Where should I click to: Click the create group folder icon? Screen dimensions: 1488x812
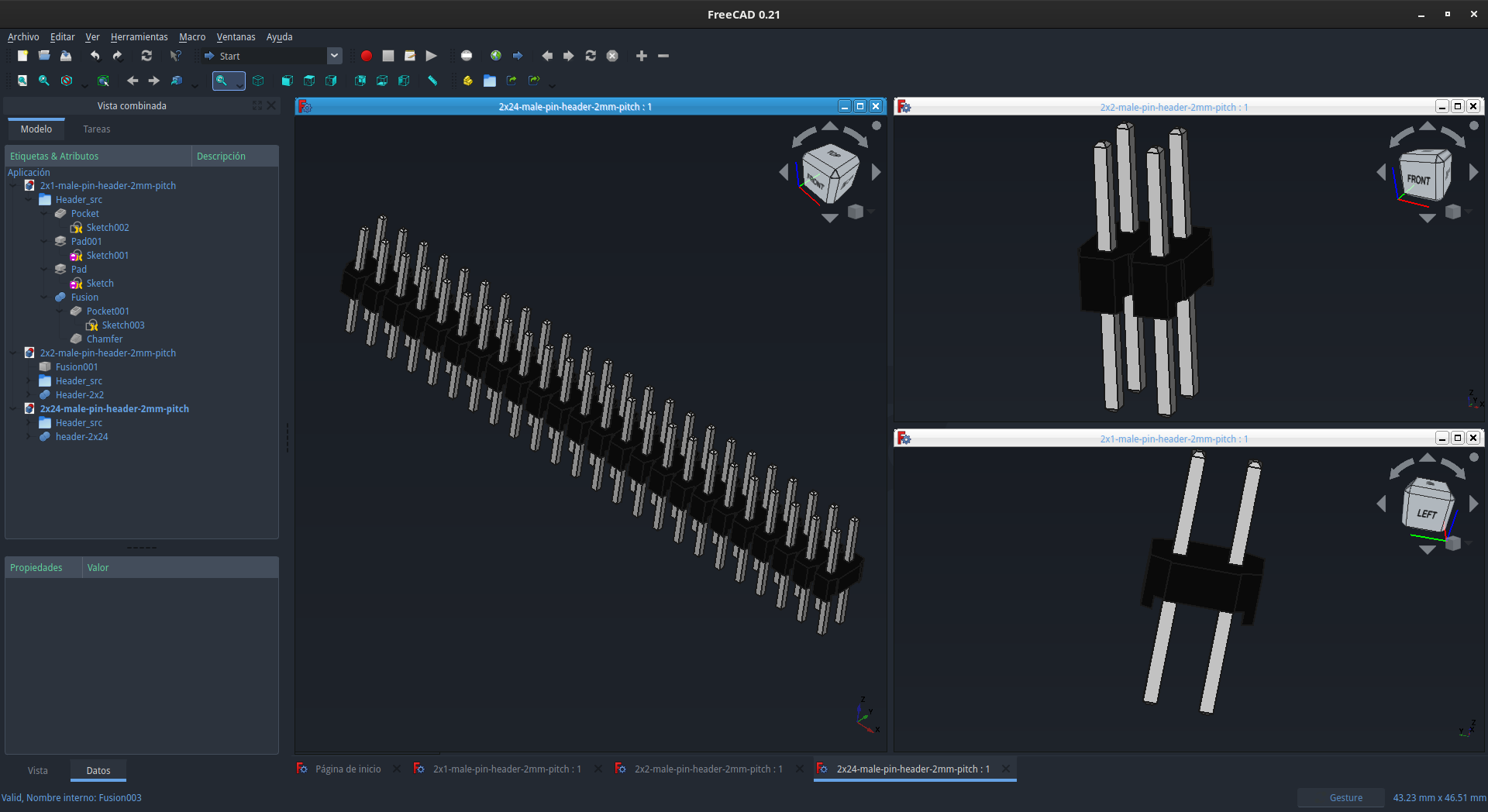(x=490, y=81)
